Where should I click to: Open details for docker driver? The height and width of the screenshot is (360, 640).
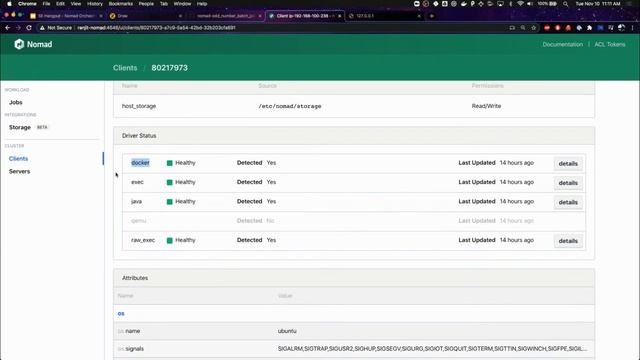568,163
